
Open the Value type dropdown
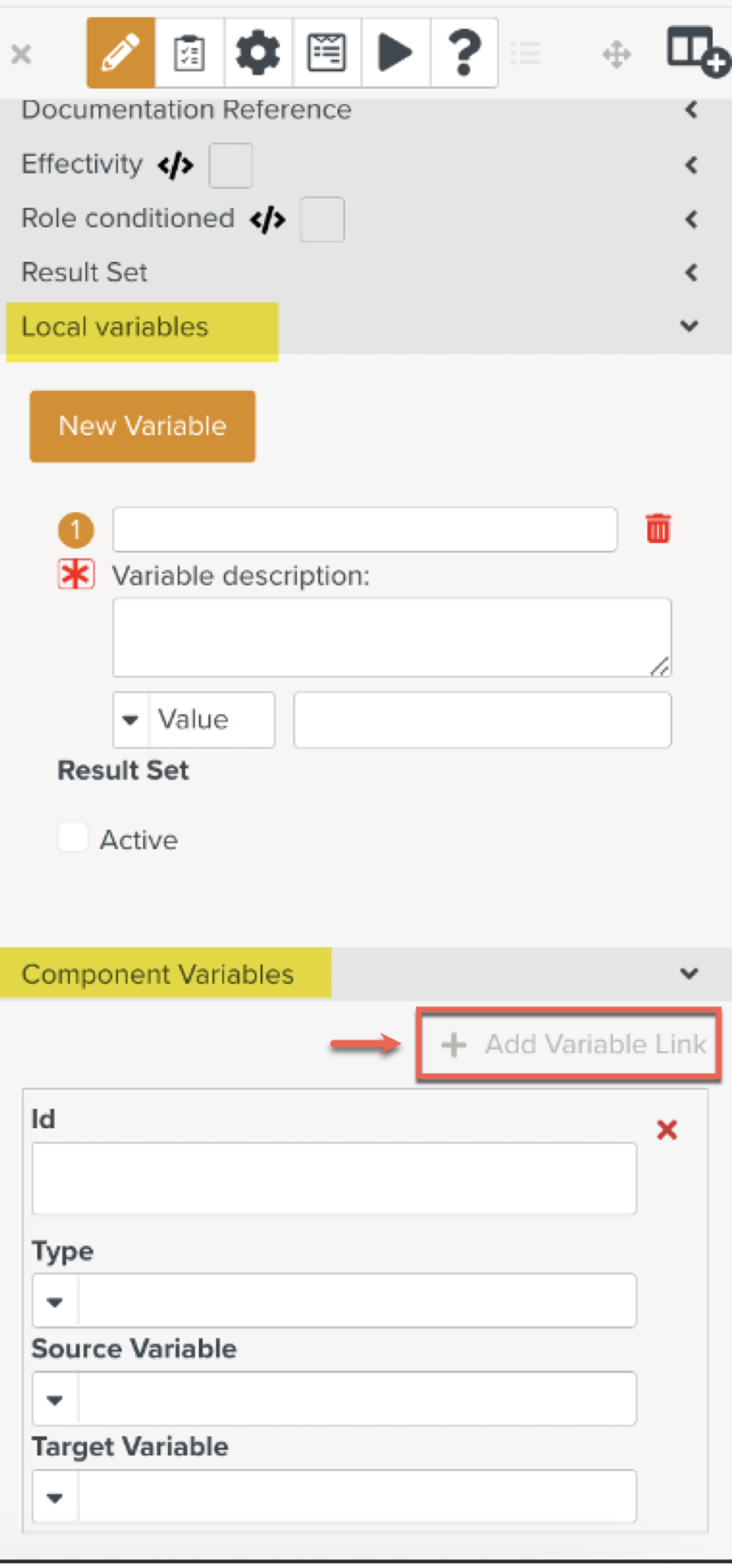[x=131, y=720]
